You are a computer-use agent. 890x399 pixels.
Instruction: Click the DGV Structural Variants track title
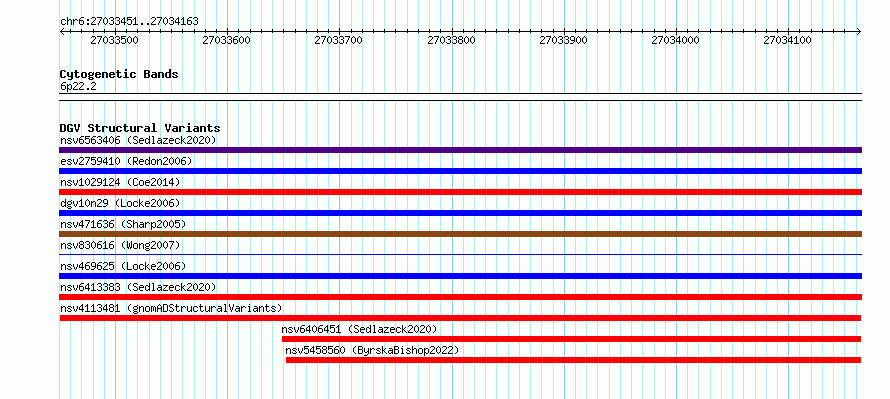pos(140,128)
